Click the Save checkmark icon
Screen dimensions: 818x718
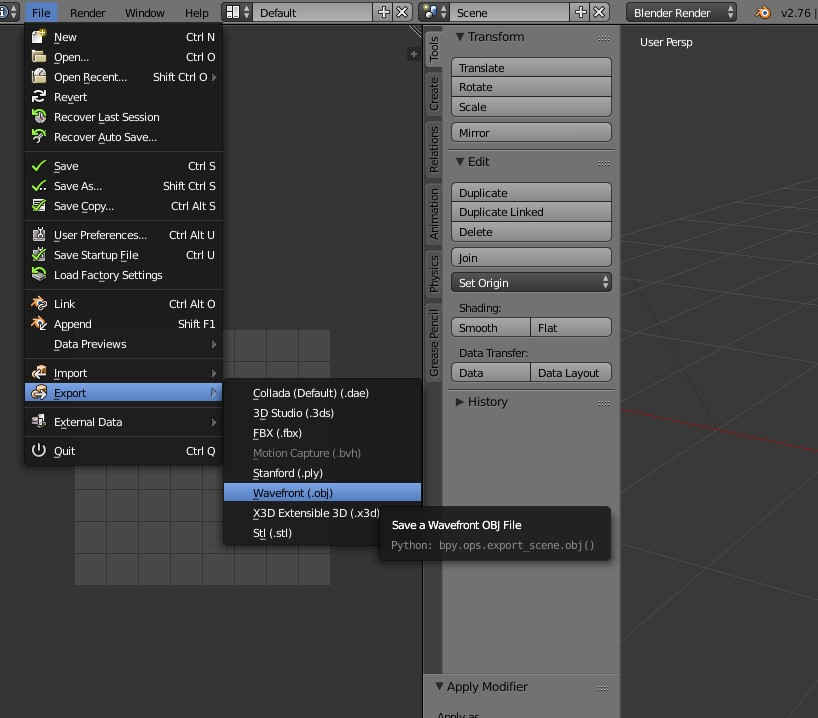[39, 166]
